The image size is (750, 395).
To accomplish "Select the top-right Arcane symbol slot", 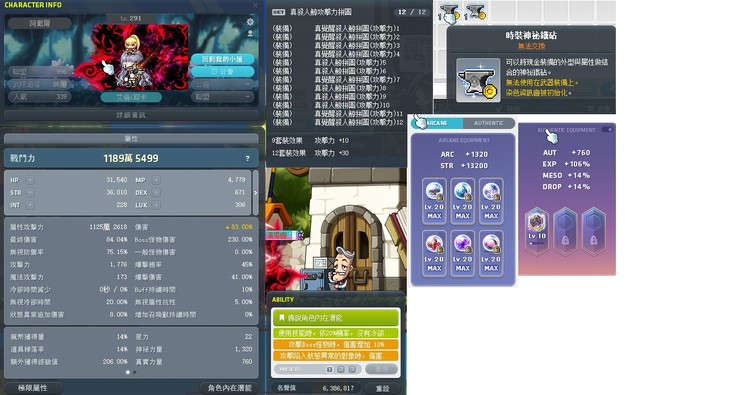I will pos(491,201).
